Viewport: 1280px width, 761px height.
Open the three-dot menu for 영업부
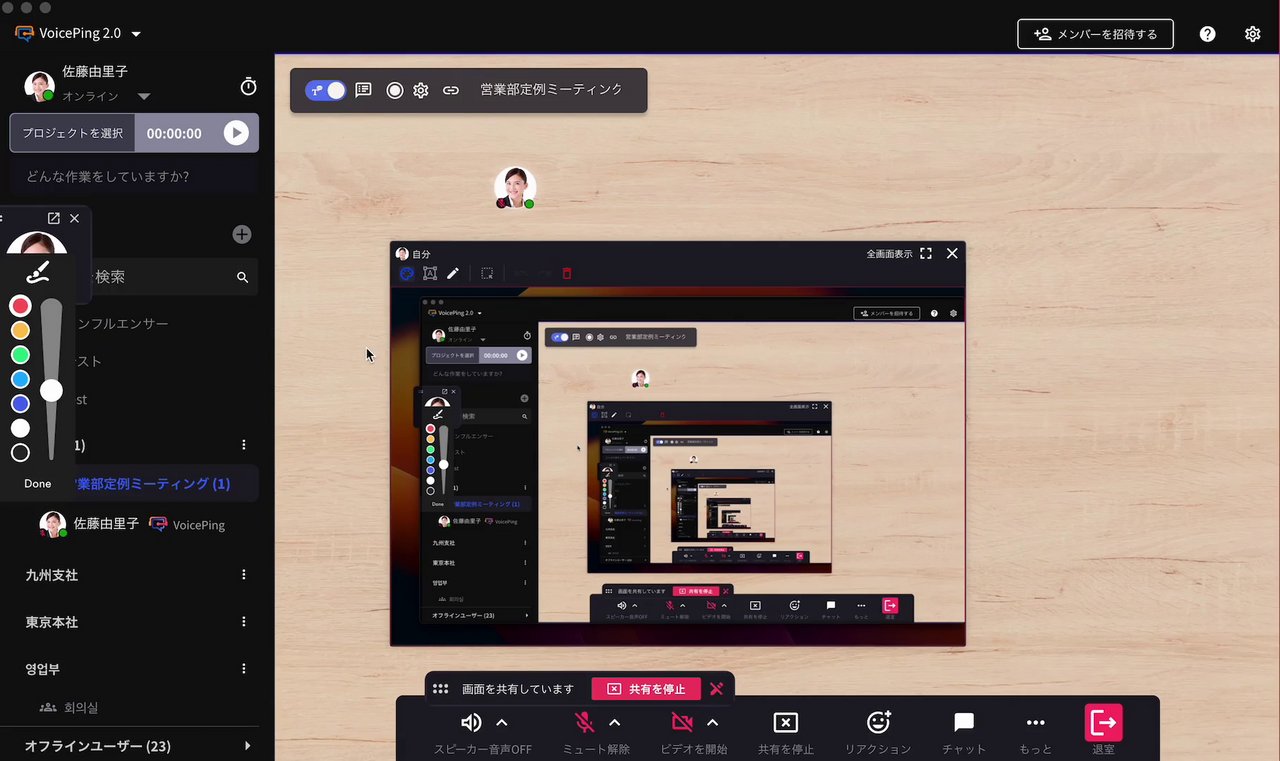coord(243,668)
